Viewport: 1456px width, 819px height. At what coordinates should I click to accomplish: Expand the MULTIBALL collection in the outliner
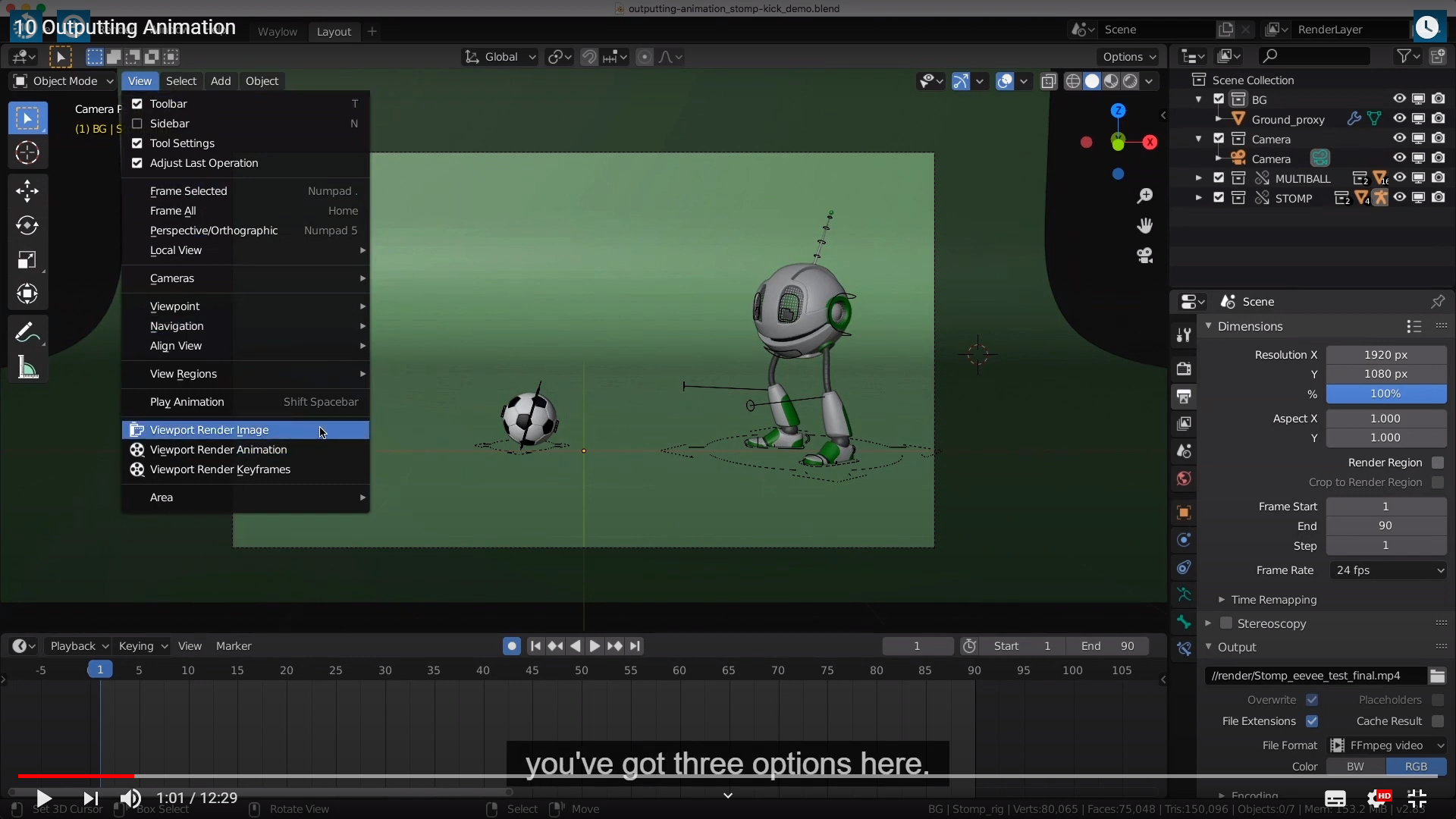(x=1198, y=178)
